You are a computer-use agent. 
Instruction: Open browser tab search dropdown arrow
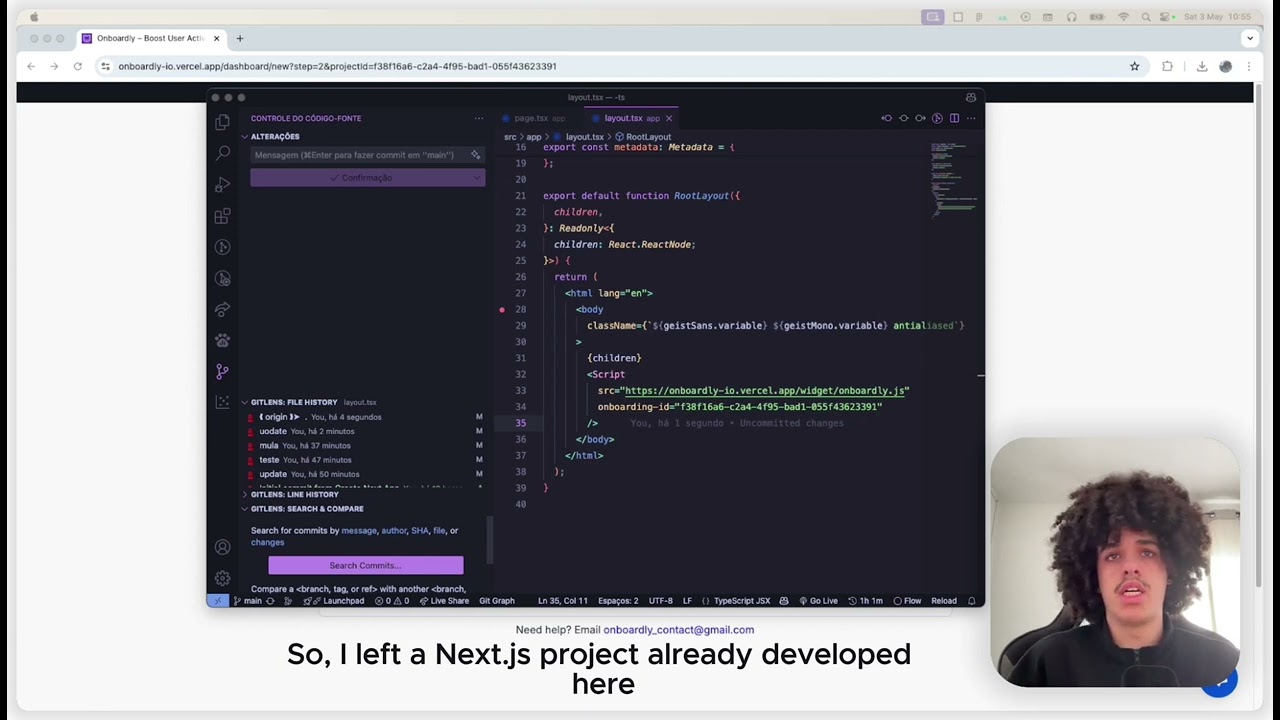1249,38
